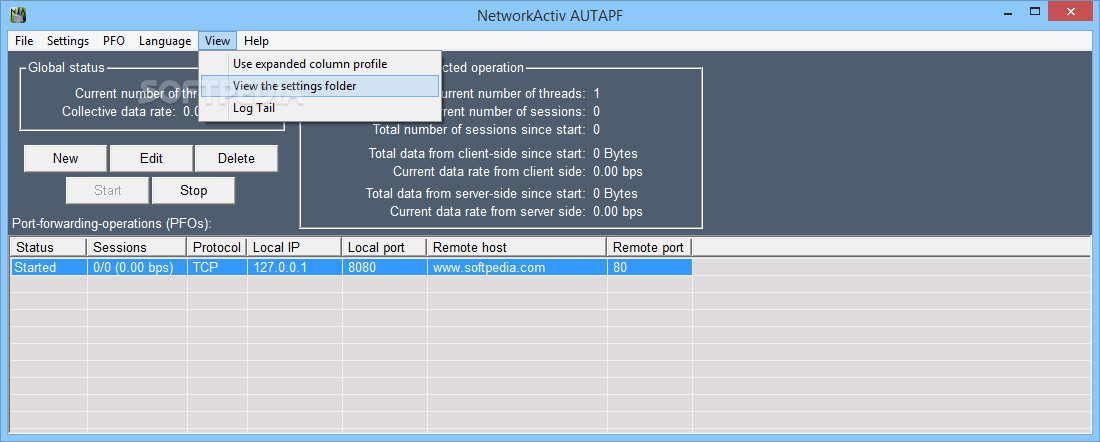Click the New button
This screenshot has height=442, width=1100.
click(x=65, y=159)
